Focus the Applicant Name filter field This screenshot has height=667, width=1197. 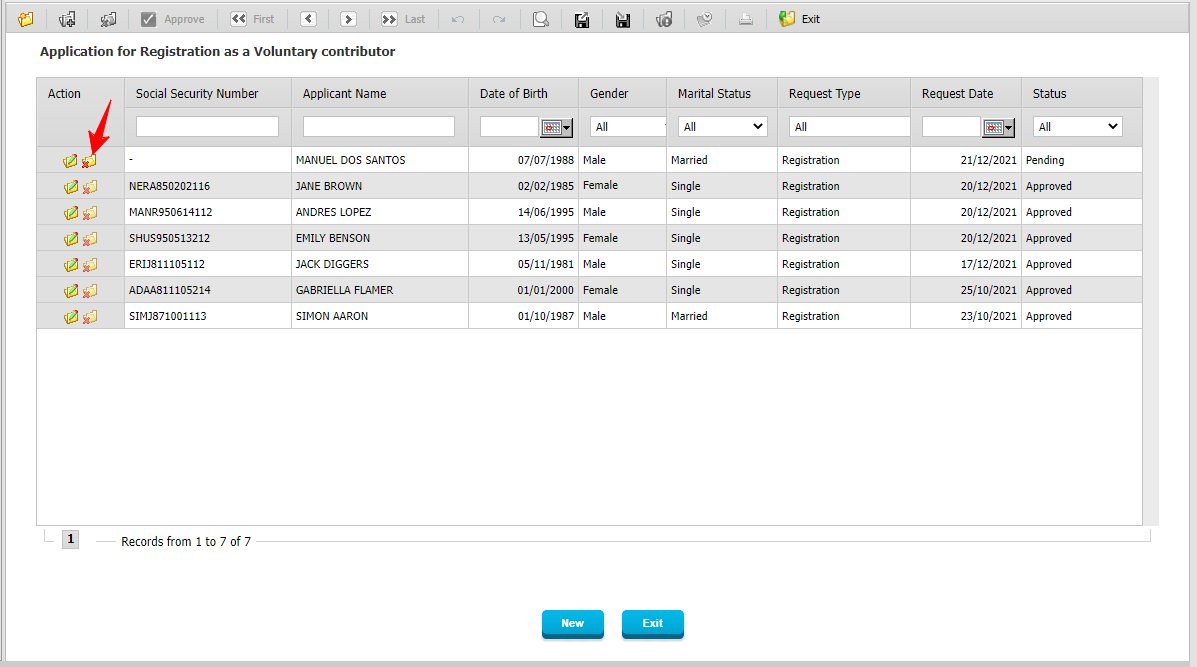(379, 127)
